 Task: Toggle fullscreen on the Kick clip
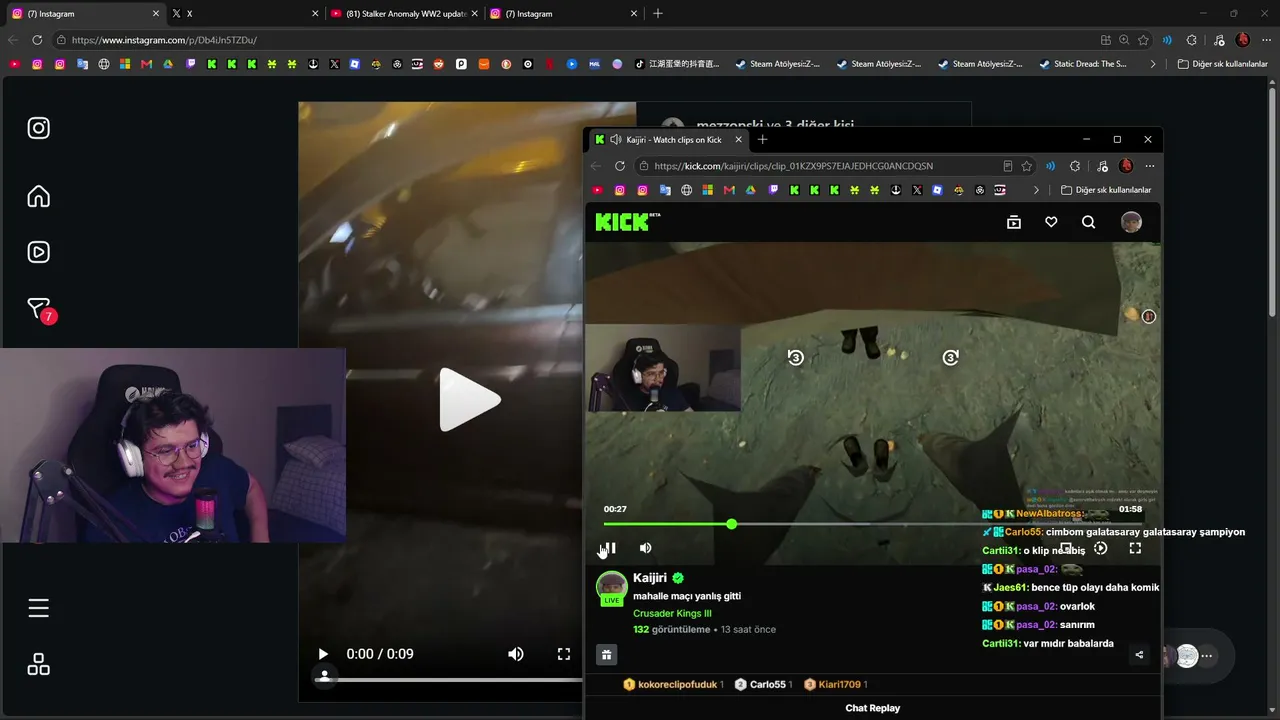(1135, 548)
